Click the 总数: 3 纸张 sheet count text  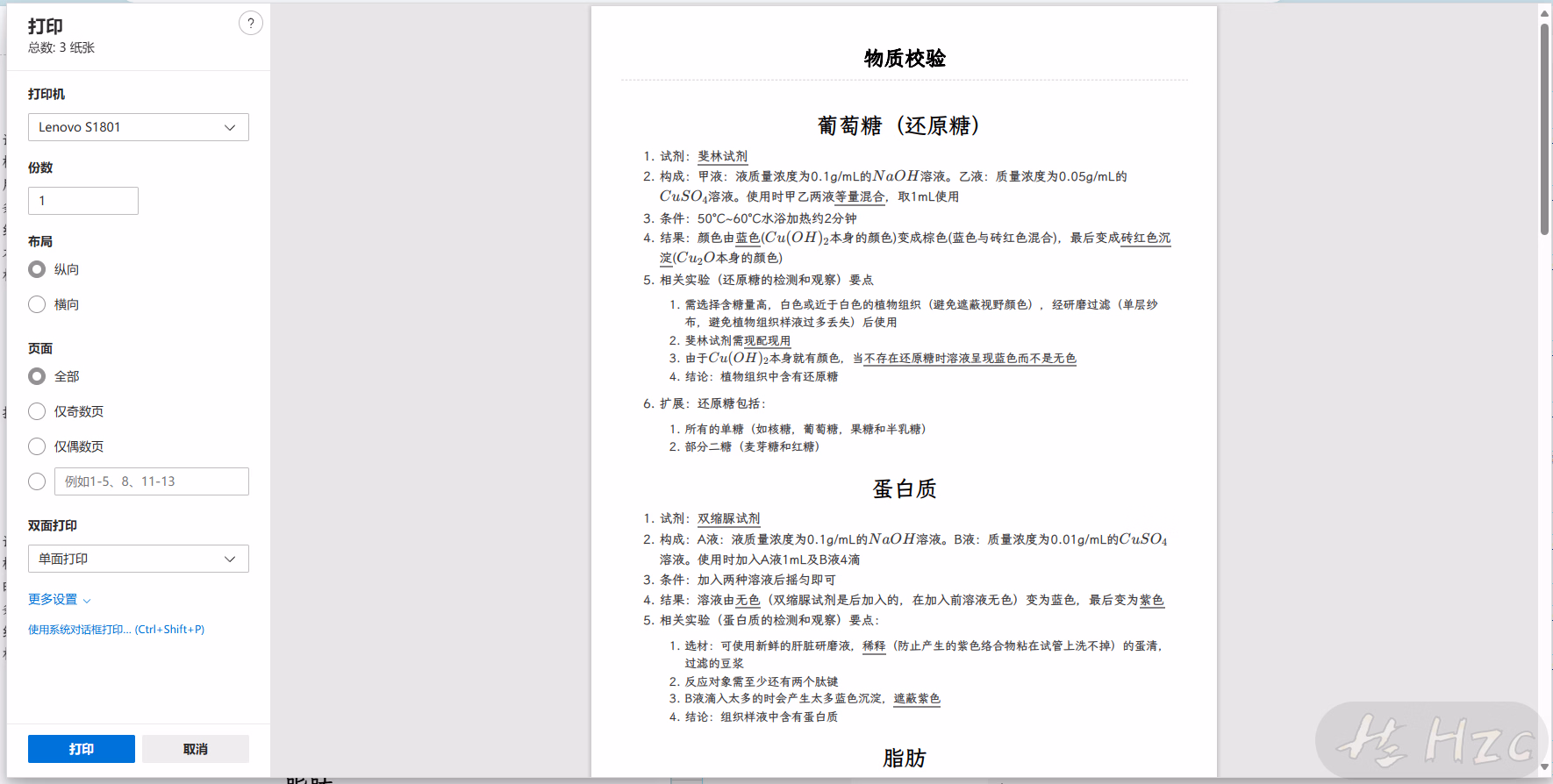click(61, 47)
